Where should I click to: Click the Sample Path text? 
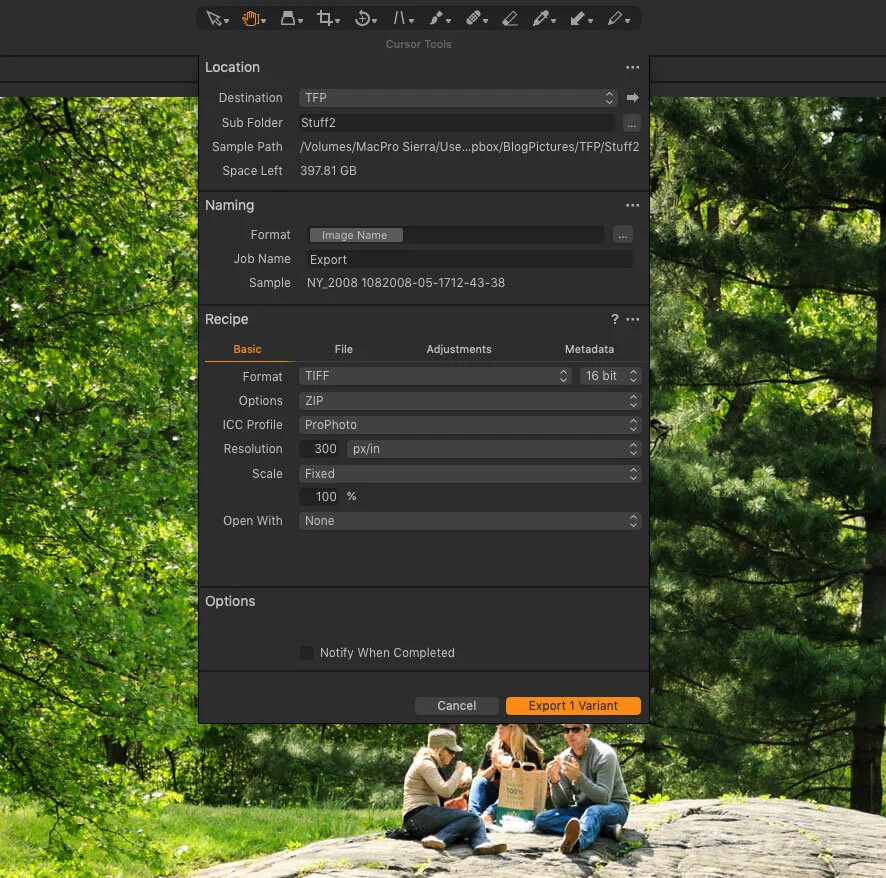470,147
